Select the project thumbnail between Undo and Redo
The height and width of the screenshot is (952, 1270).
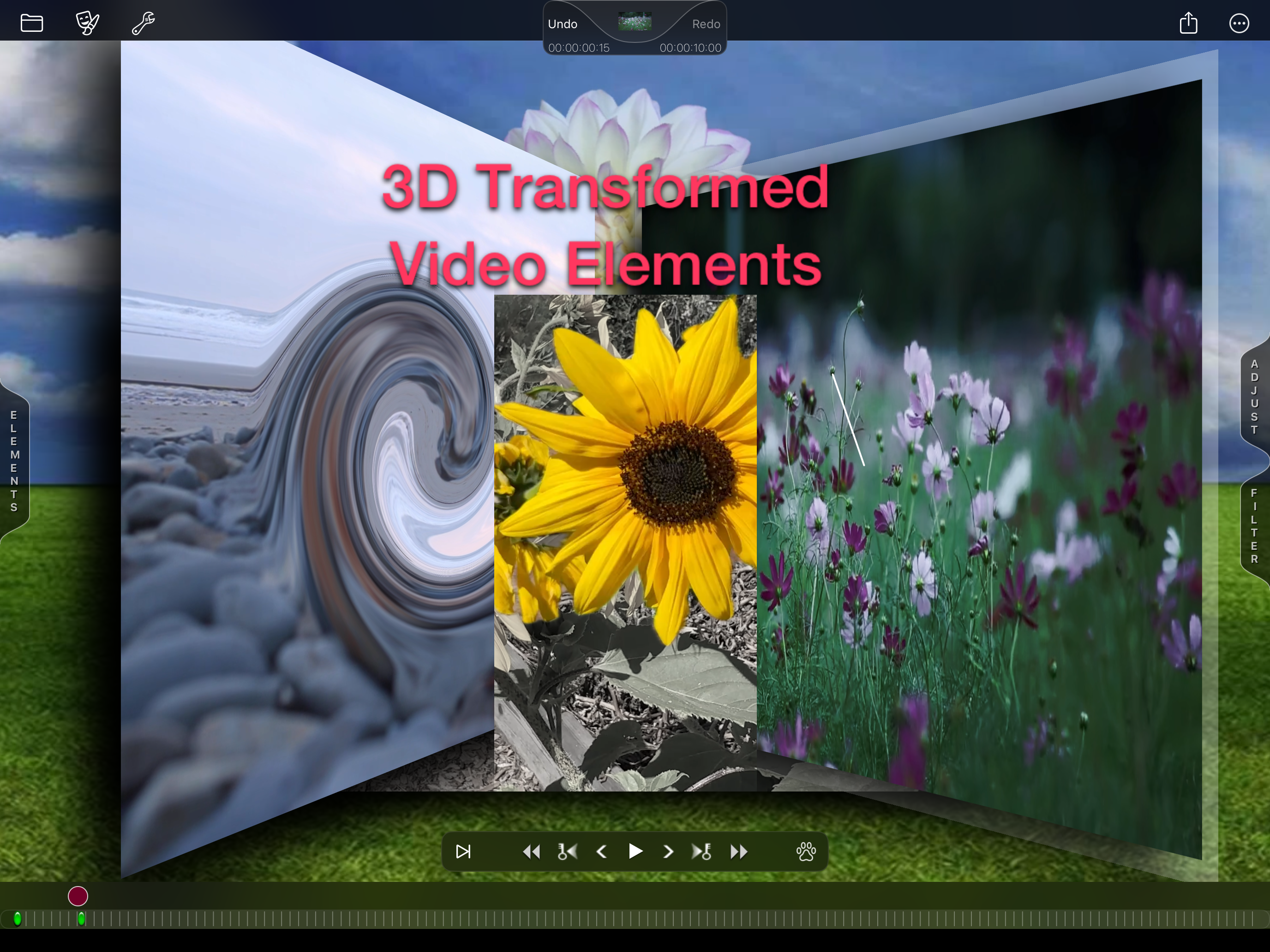tap(635, 22)
